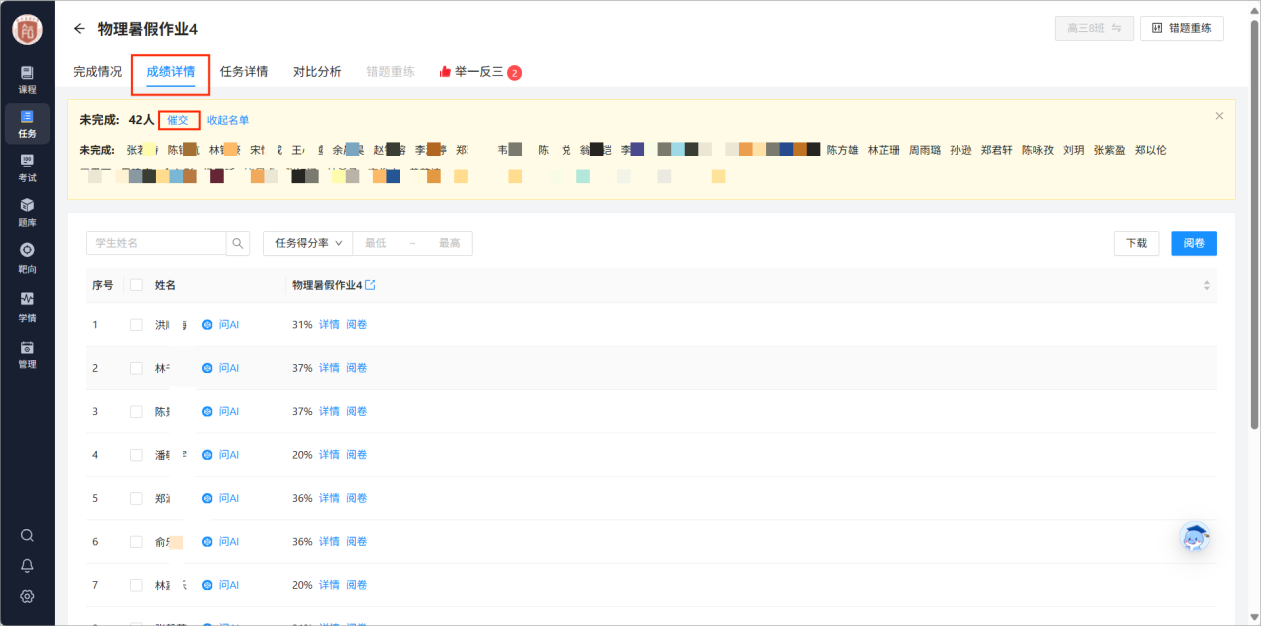
Task: Open the 对比分析 tab
Action: point(317,72)
